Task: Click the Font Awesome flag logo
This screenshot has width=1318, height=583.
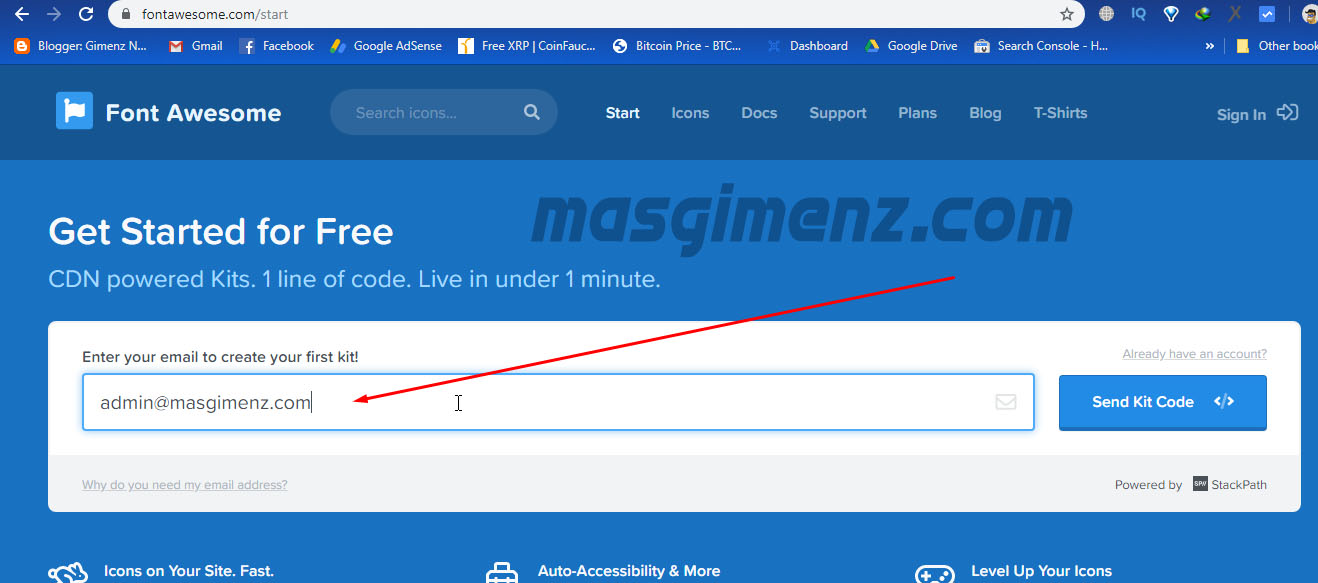Action: coord(74,111)
